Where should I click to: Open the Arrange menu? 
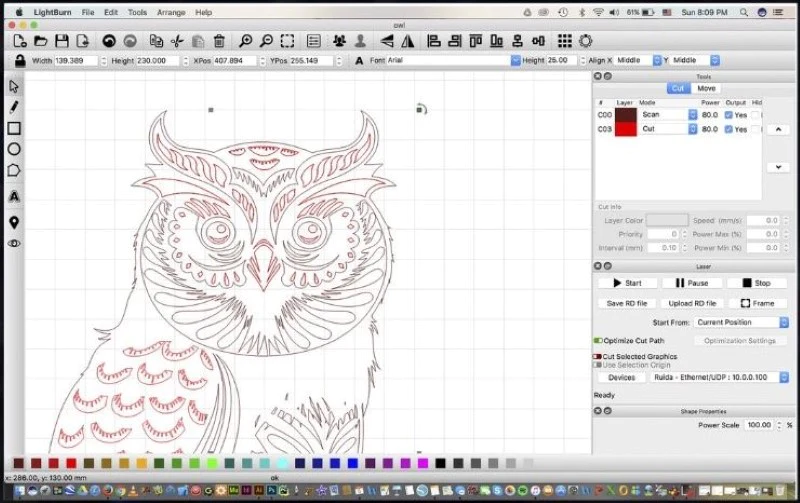pos(170,12)
